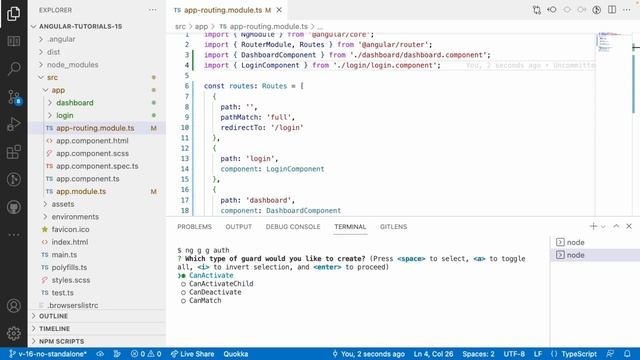
Task: Switch to the Debug Console tab
Action: (x=293, y=227)
